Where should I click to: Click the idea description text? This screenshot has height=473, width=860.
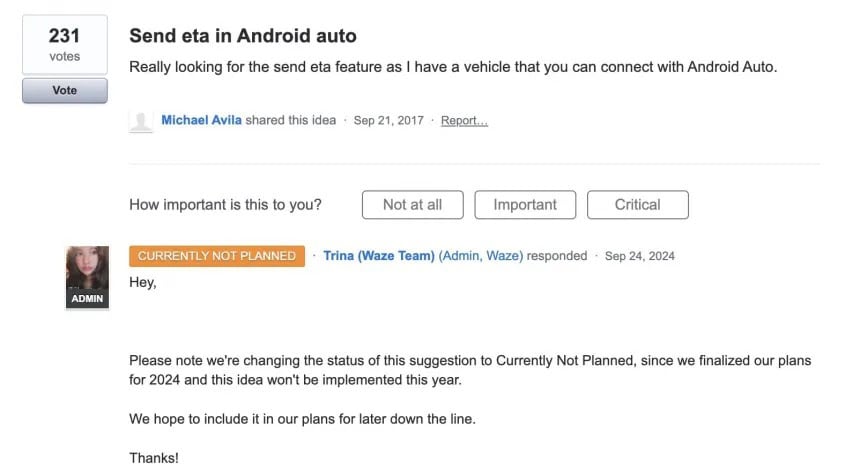(454, 66)
